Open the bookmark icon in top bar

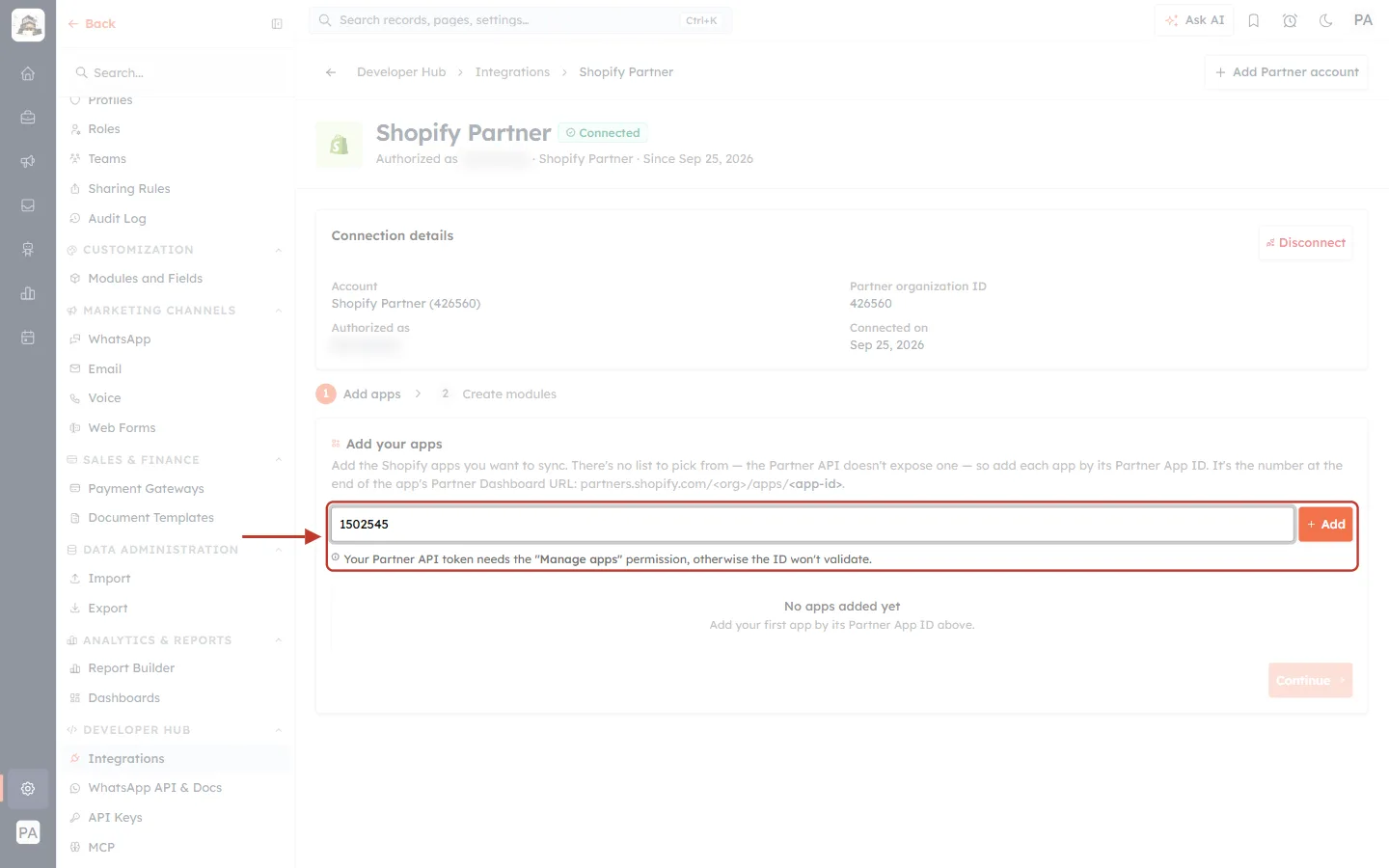pyautogui.click(x=1254, y=20)
